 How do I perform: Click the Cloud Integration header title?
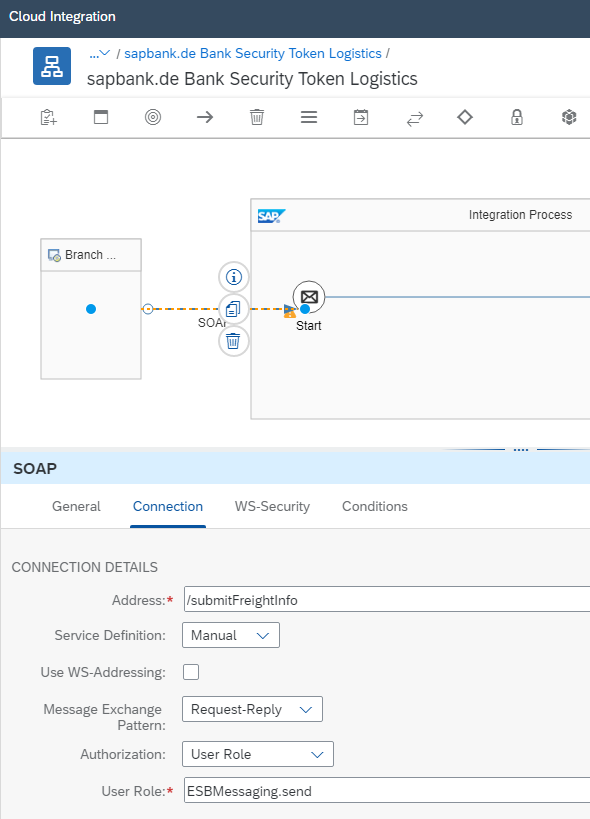62,17
